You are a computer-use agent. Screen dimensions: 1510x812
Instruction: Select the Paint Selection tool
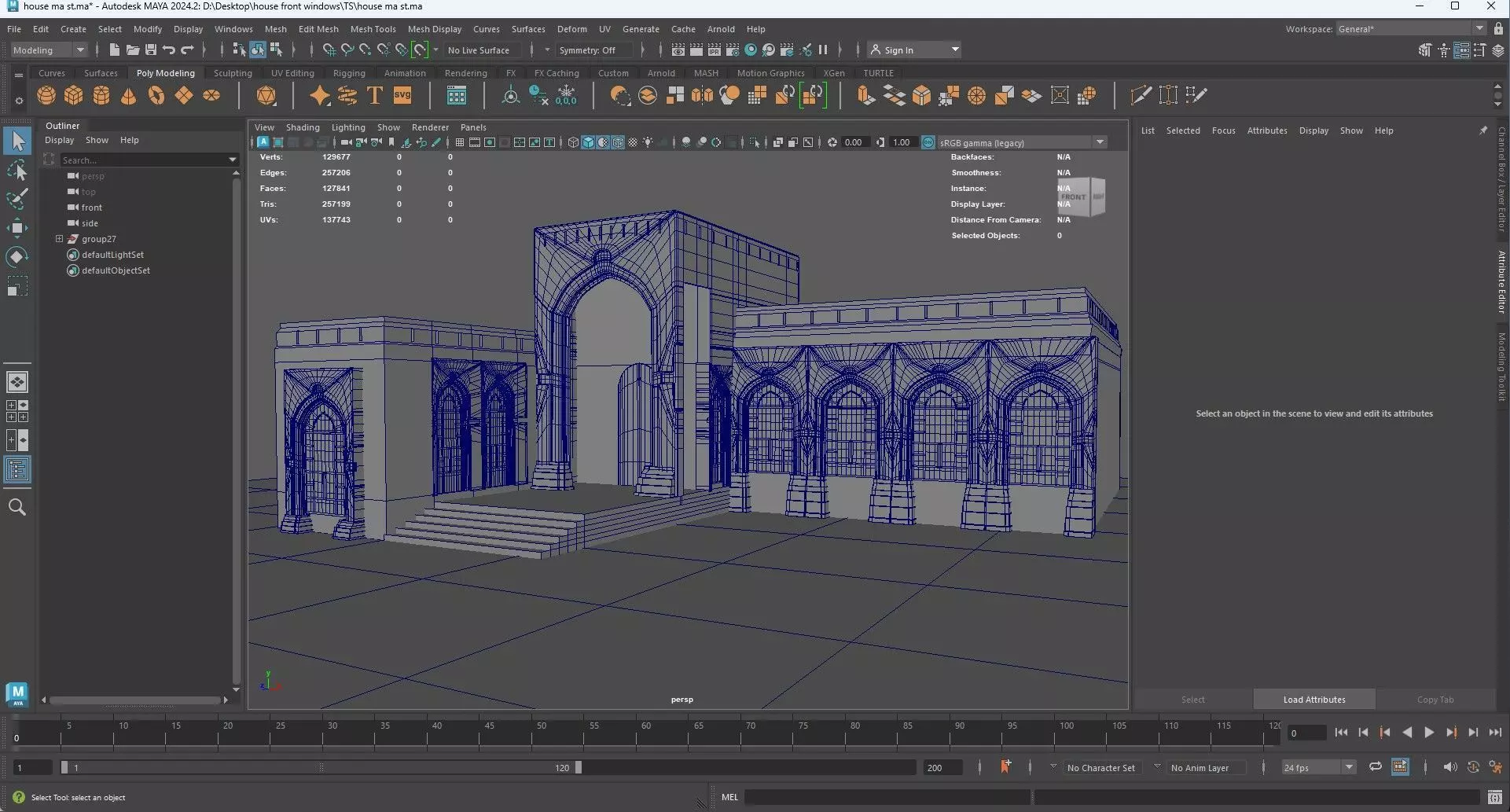17,198
